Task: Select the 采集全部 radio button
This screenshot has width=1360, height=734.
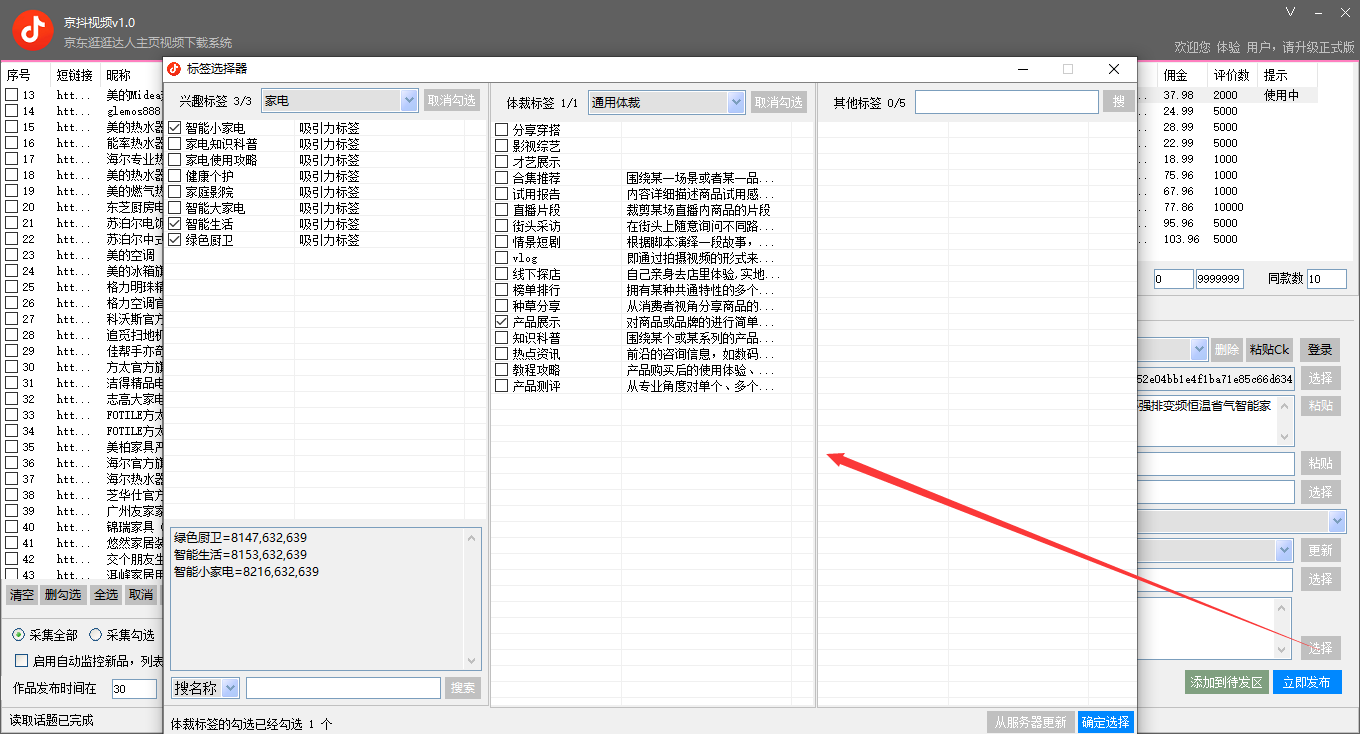Action: 19,635
